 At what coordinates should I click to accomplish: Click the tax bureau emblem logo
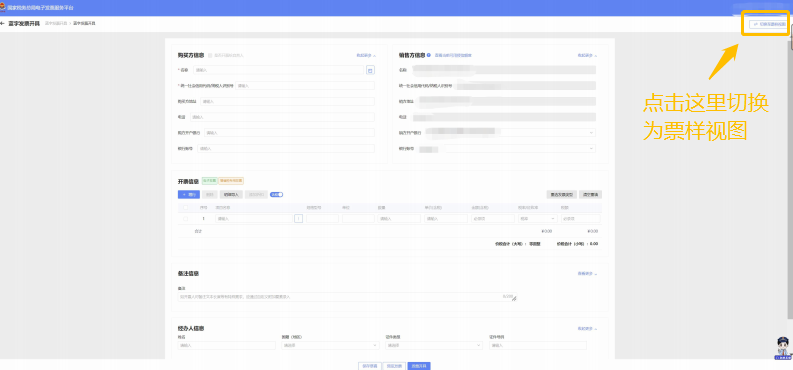[x=3, y=8]
